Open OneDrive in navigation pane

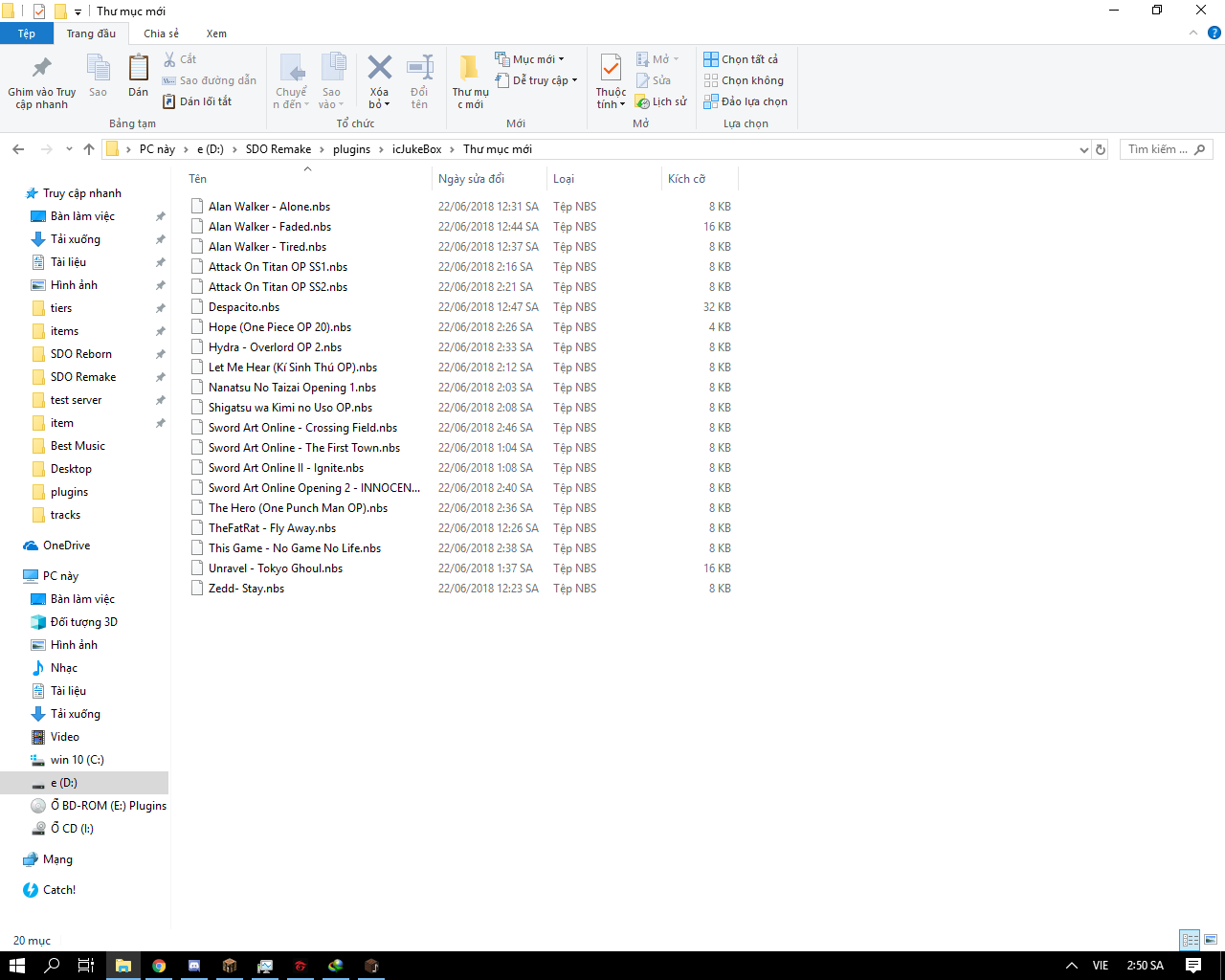pyautogui.click(x=66, y=546)
